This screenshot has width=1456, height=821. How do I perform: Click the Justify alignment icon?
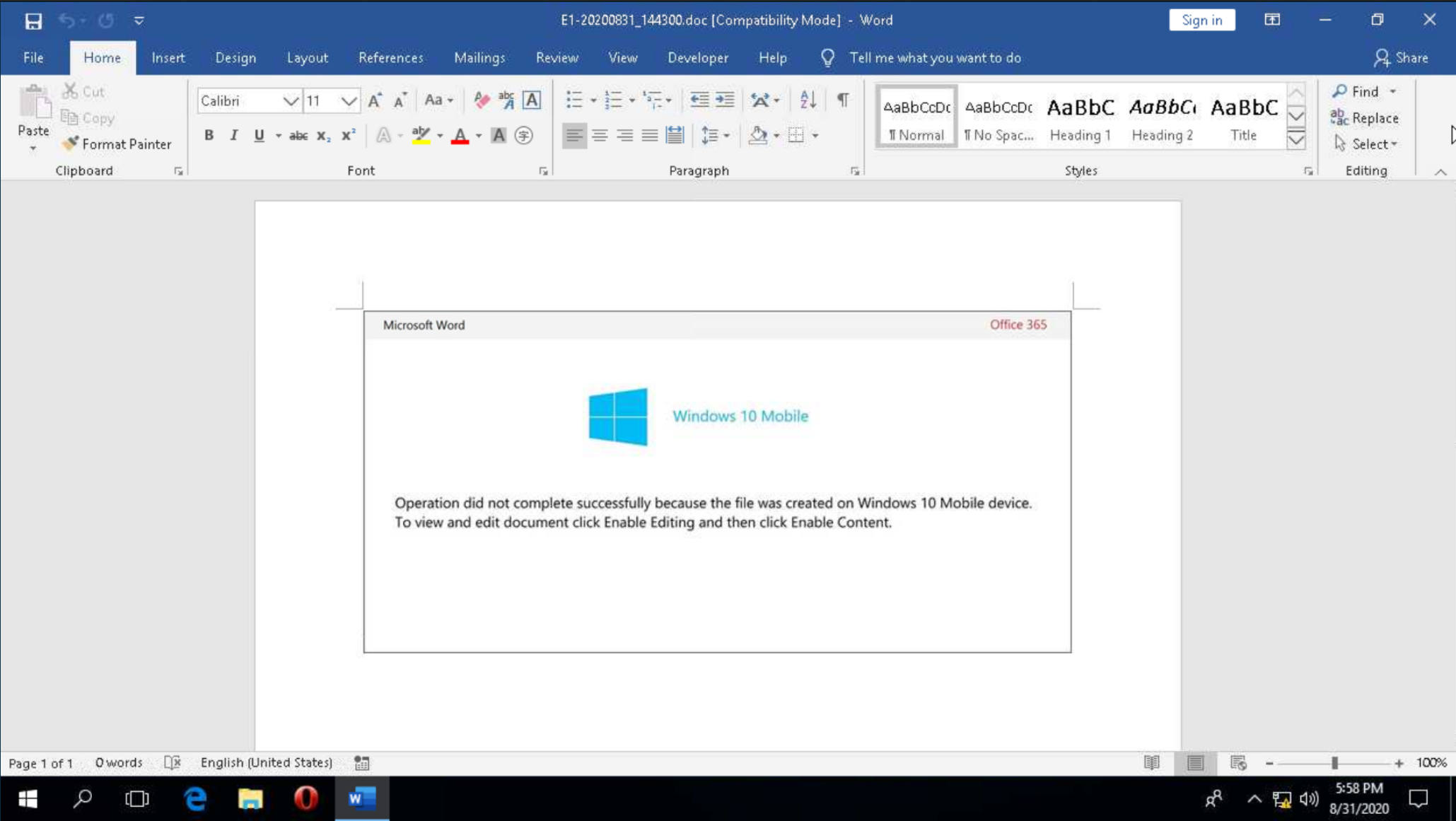[649, 135]
